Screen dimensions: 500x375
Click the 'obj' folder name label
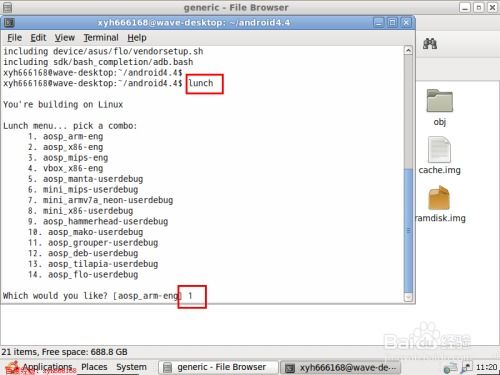440,122
